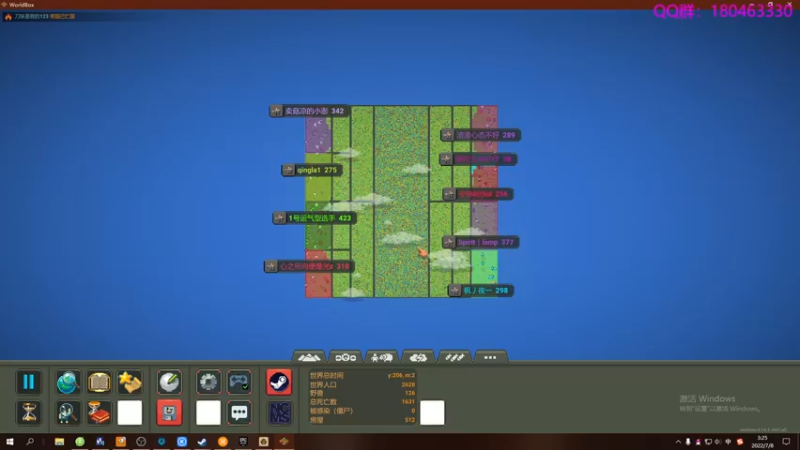Open the speech bubble chat icon

(239, 412)
